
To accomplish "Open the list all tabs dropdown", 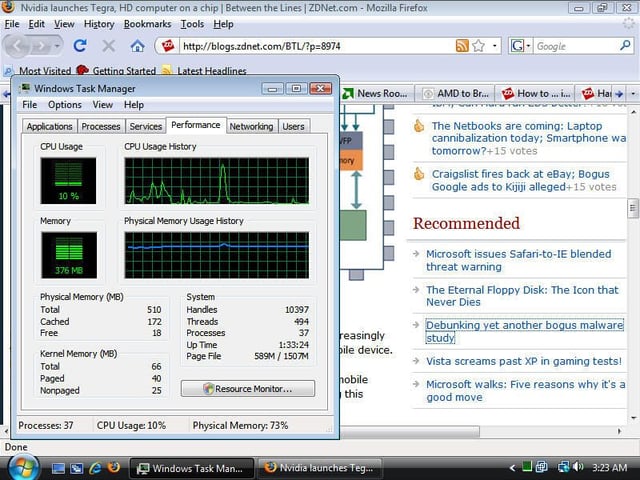I will (633, 93).
